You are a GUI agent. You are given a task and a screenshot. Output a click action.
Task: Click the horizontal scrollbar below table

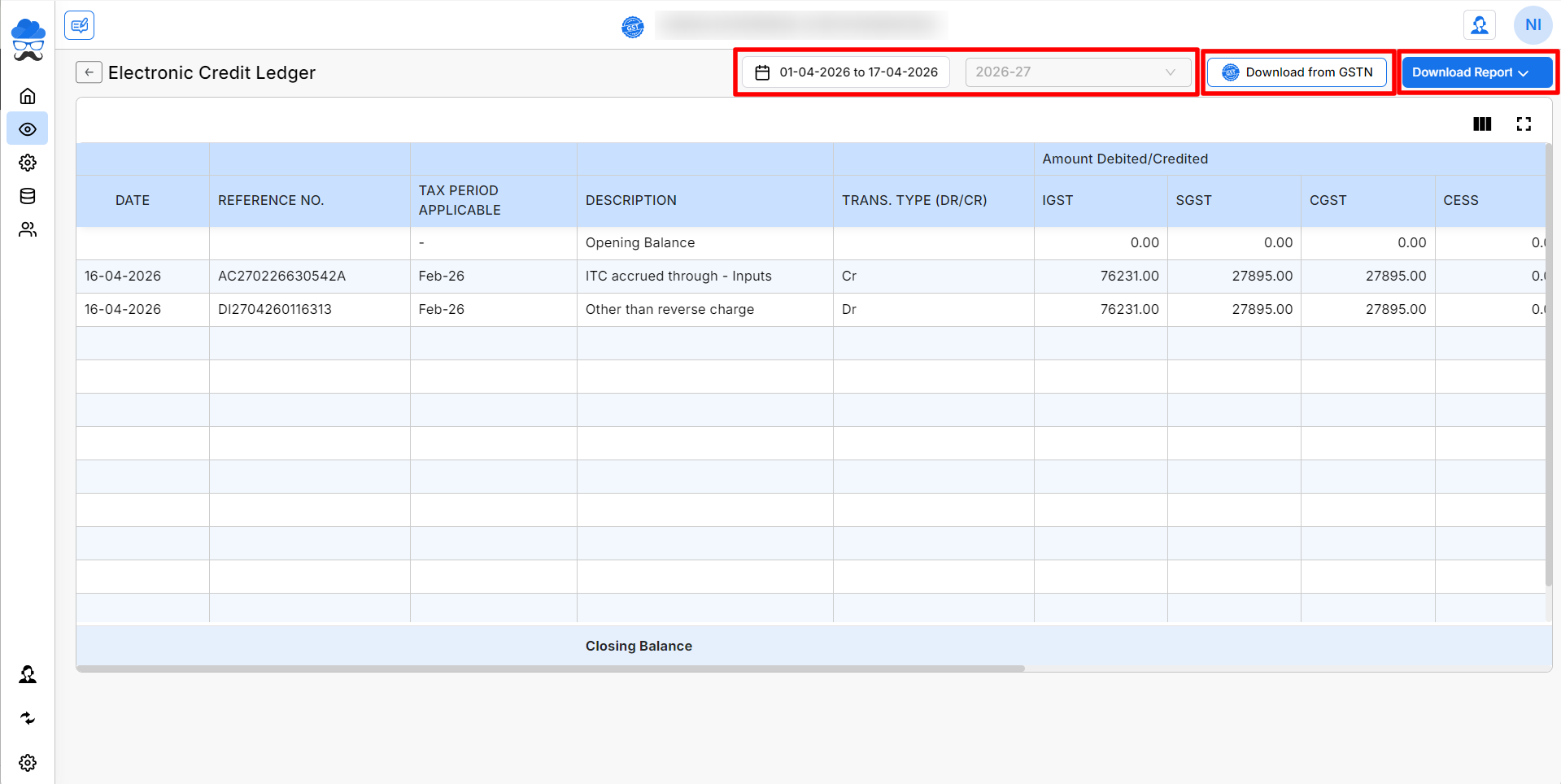click(x=551, y=669)
